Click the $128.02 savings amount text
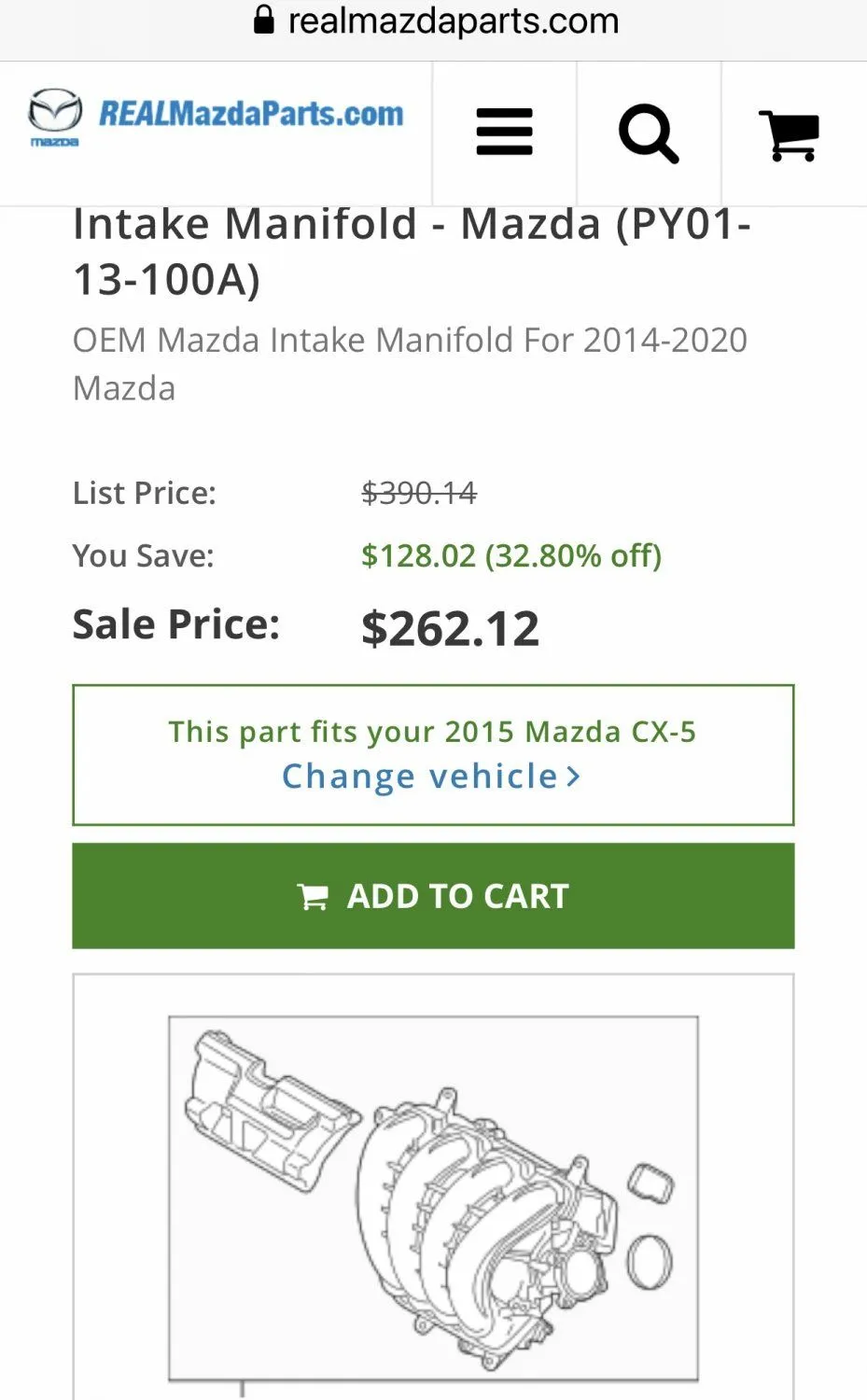Image resolution: width=867 pixels, height=1400 pixels. pyautogui.click(x=418, y=556)
